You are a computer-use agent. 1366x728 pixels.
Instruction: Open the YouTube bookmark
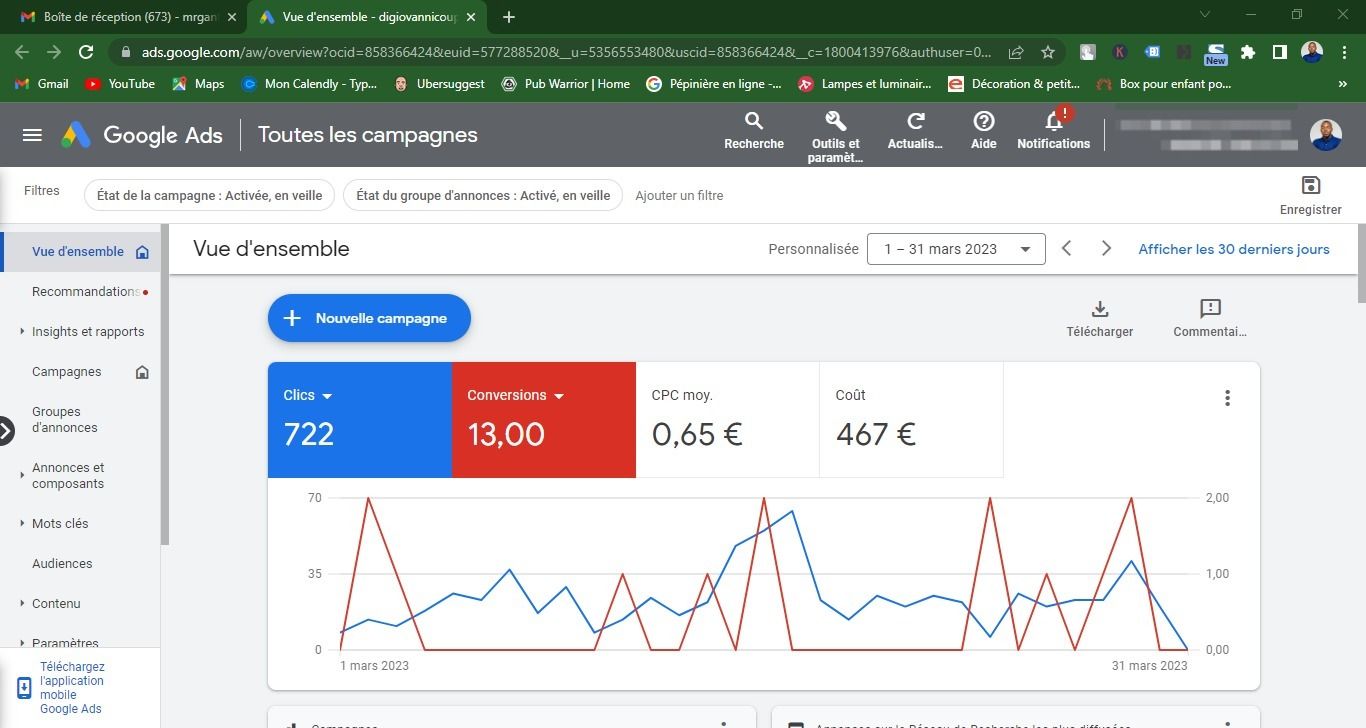[120, 84]
